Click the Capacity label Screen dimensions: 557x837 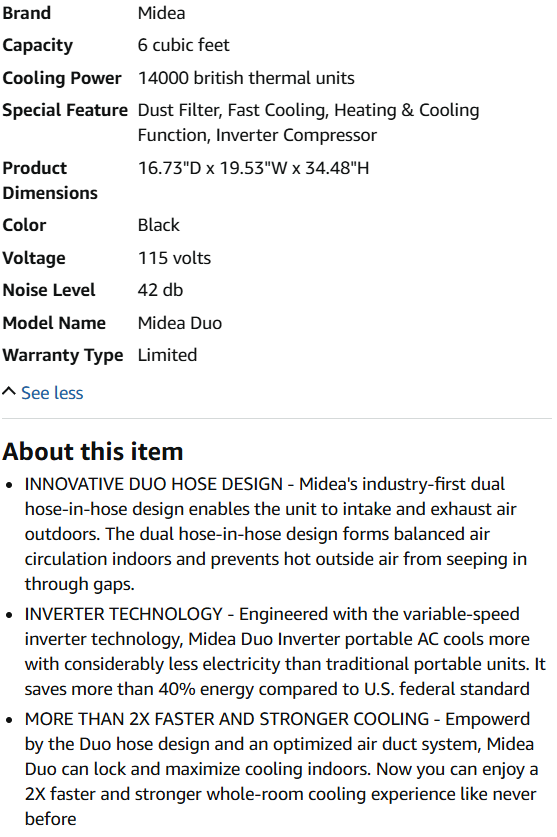coord(37,45)
